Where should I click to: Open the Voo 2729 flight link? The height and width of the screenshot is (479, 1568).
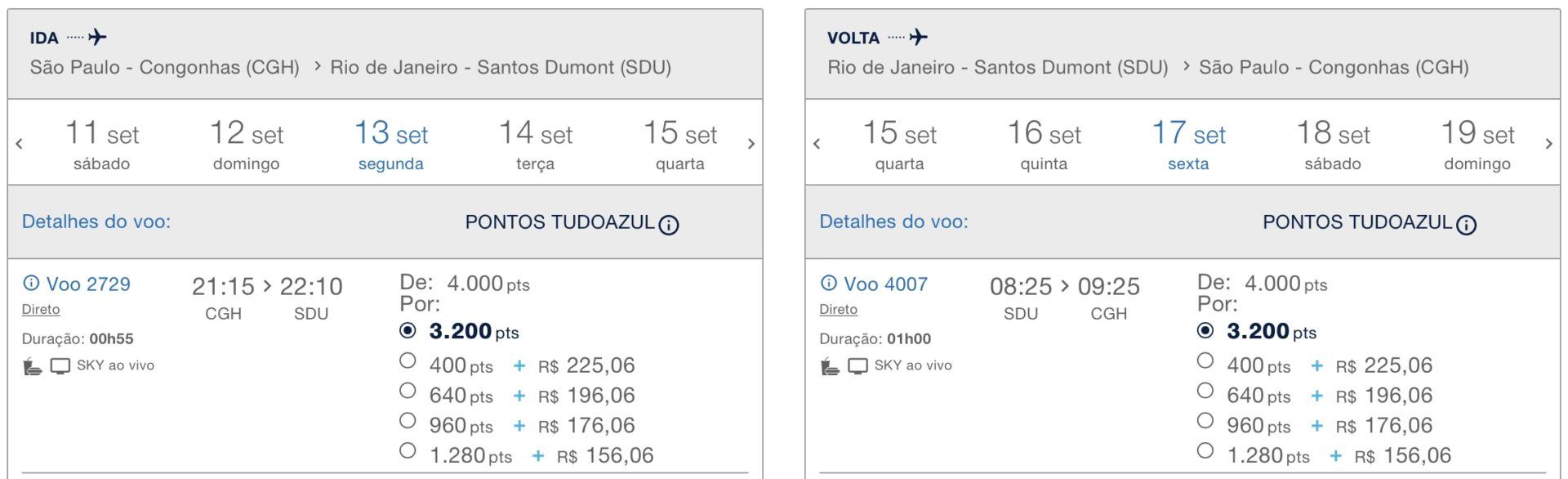point(88,284)
